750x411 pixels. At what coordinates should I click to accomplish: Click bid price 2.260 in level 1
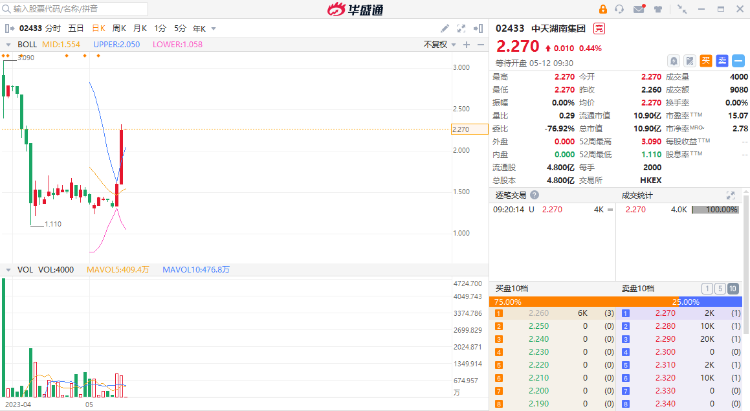[x=539, y=313]
